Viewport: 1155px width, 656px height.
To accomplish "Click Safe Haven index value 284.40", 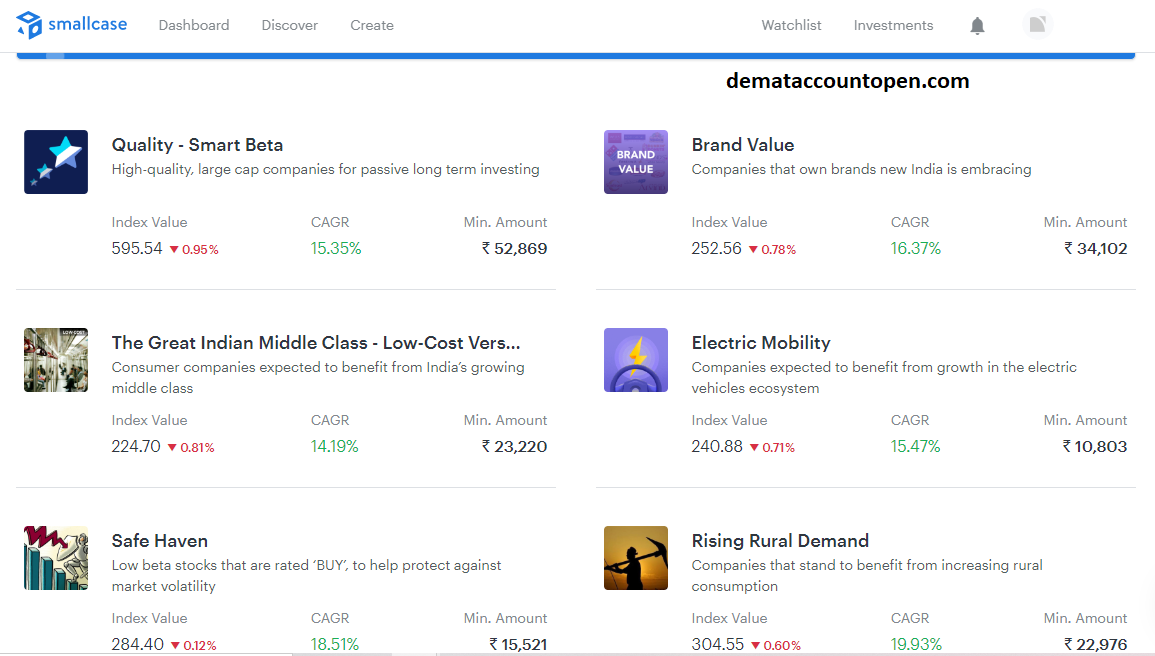I will [x=138, y=644].
